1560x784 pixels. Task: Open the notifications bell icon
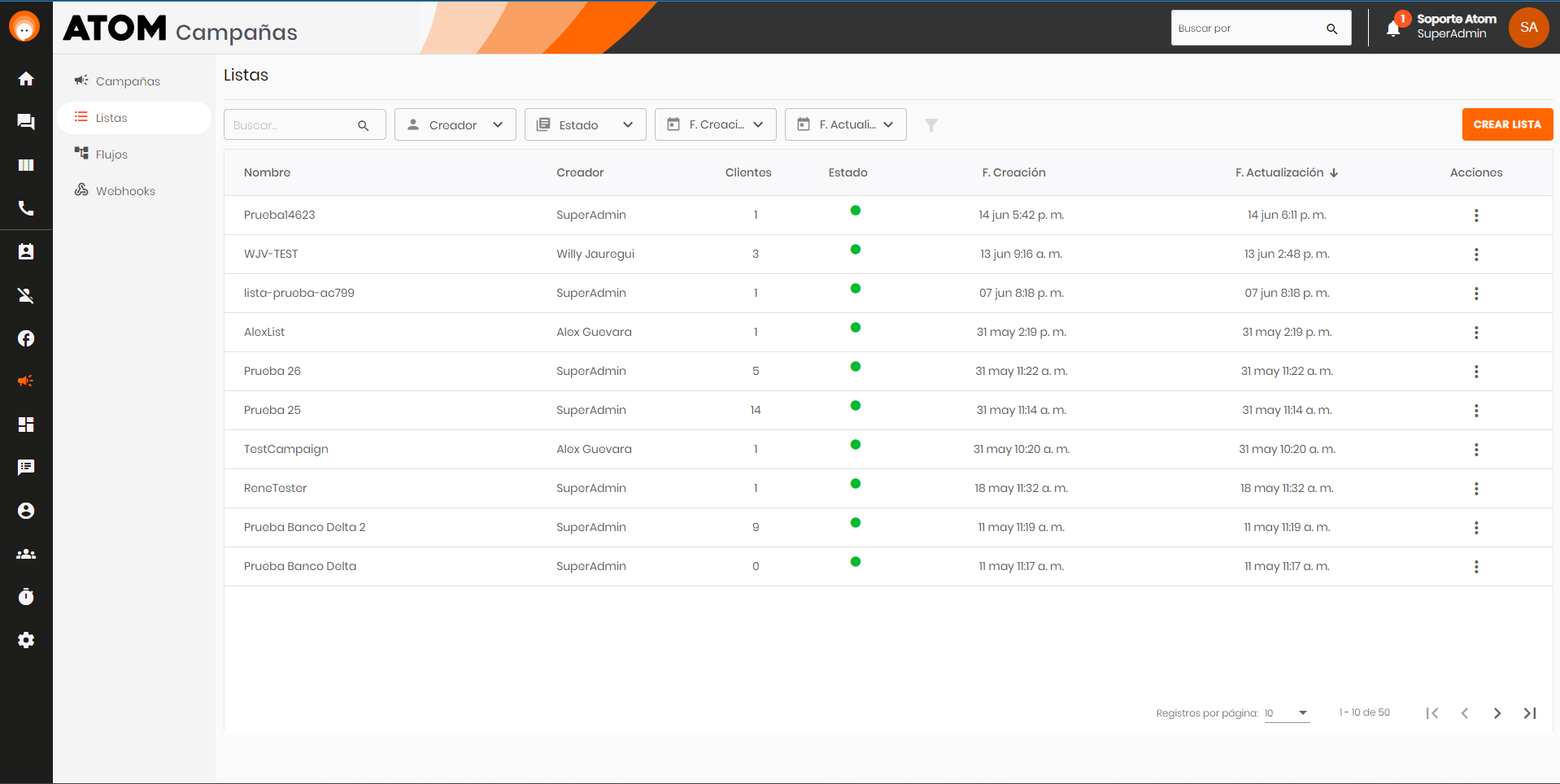pos(1393,29)
